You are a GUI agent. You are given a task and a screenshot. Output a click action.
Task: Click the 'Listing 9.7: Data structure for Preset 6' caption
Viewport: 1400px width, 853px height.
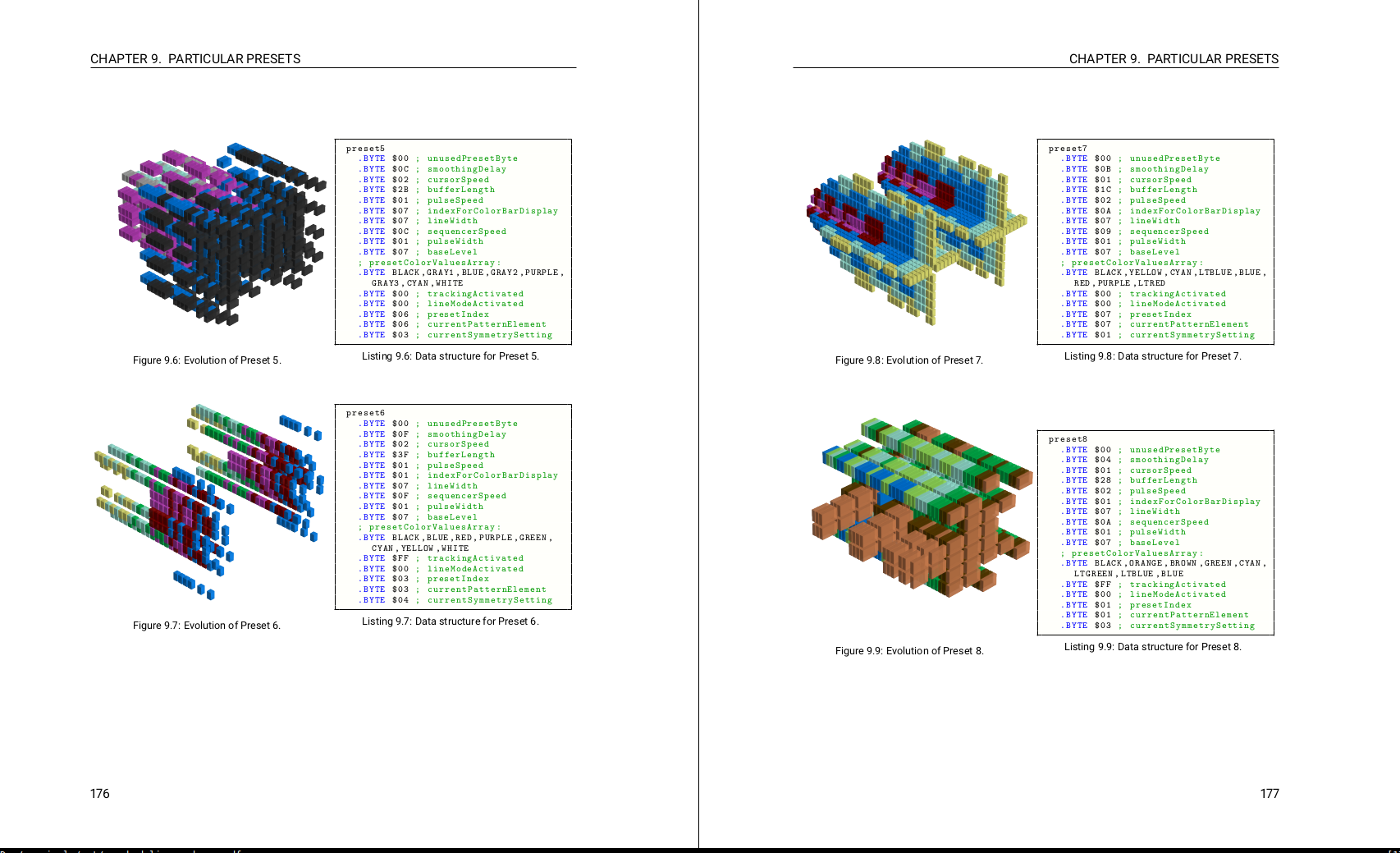[451, 621]
